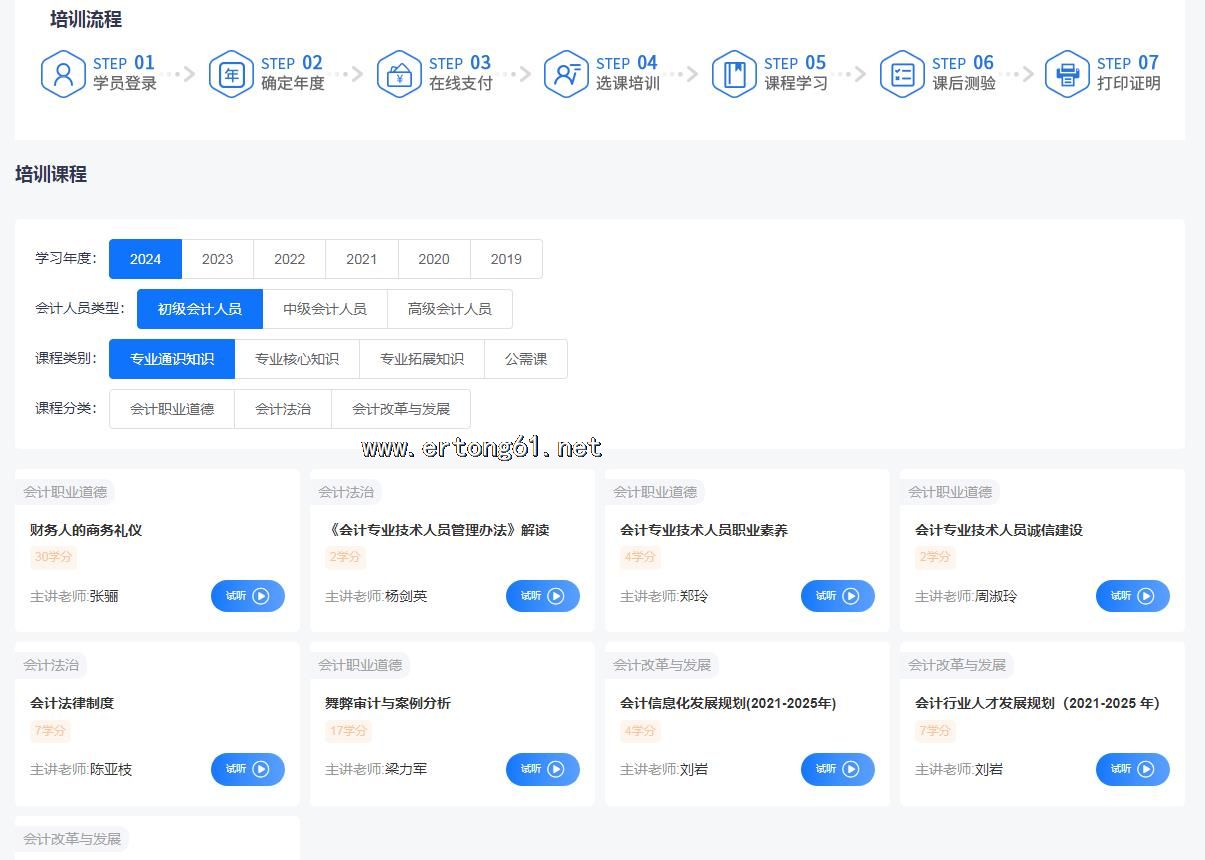
Task: Switch to 公需课 course category
Action: 525,359
